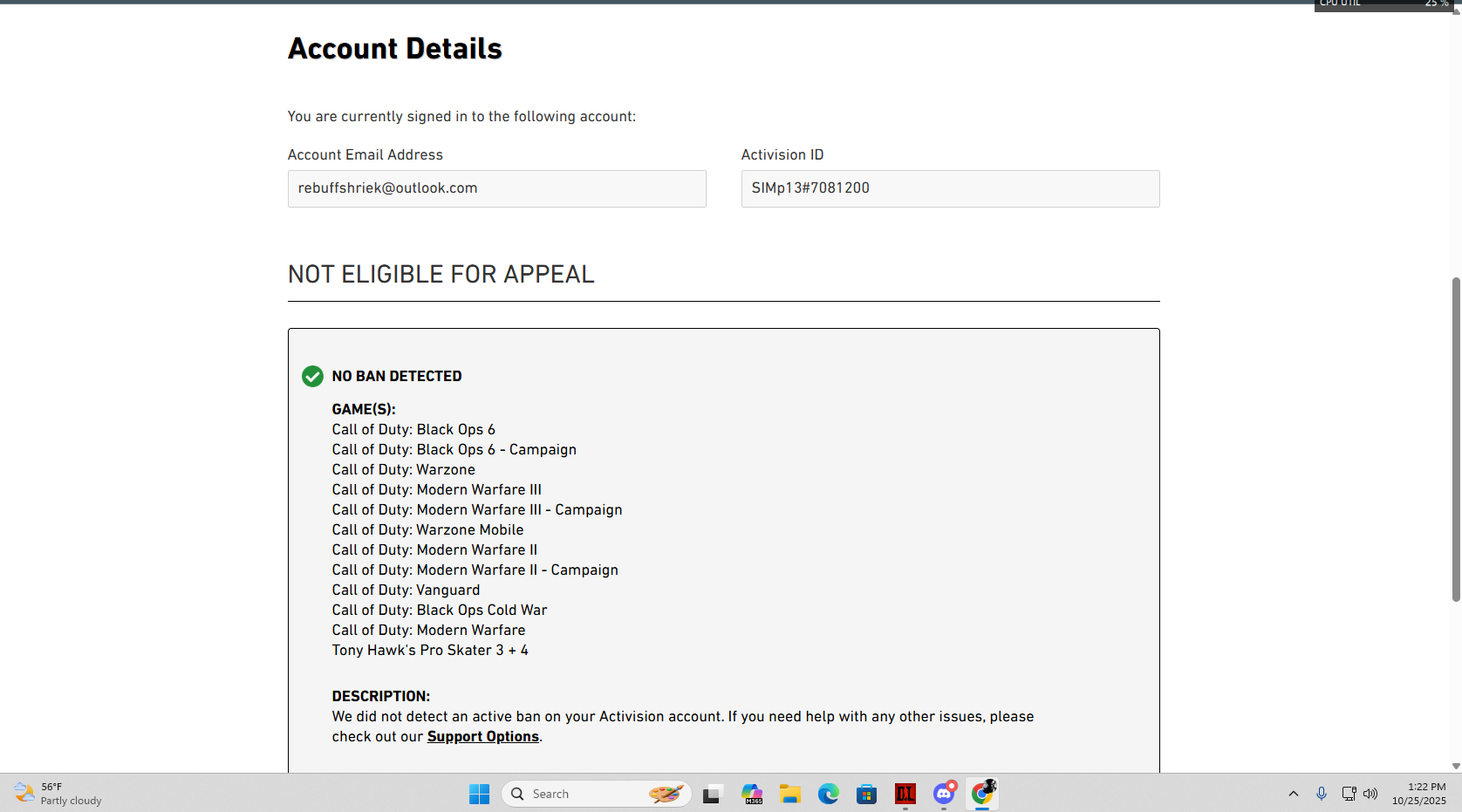The width and height of the screenshot is (1462, 812).
Task: Click the 'Call of Duty: Modern Warfare' line
Action: 429,630
